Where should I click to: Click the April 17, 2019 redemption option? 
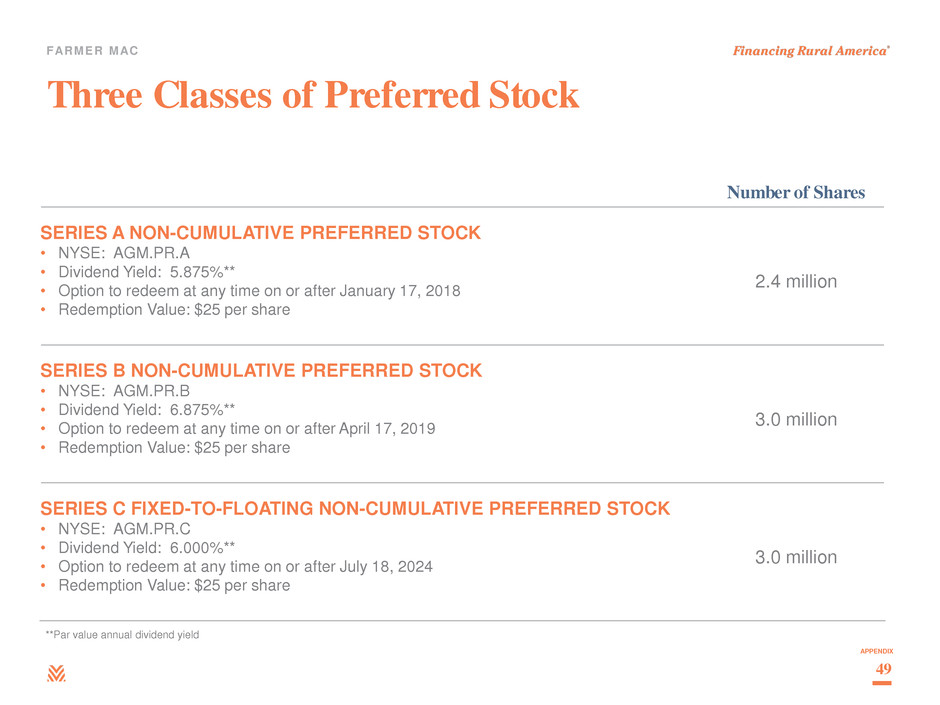click(x=246, y=429)
